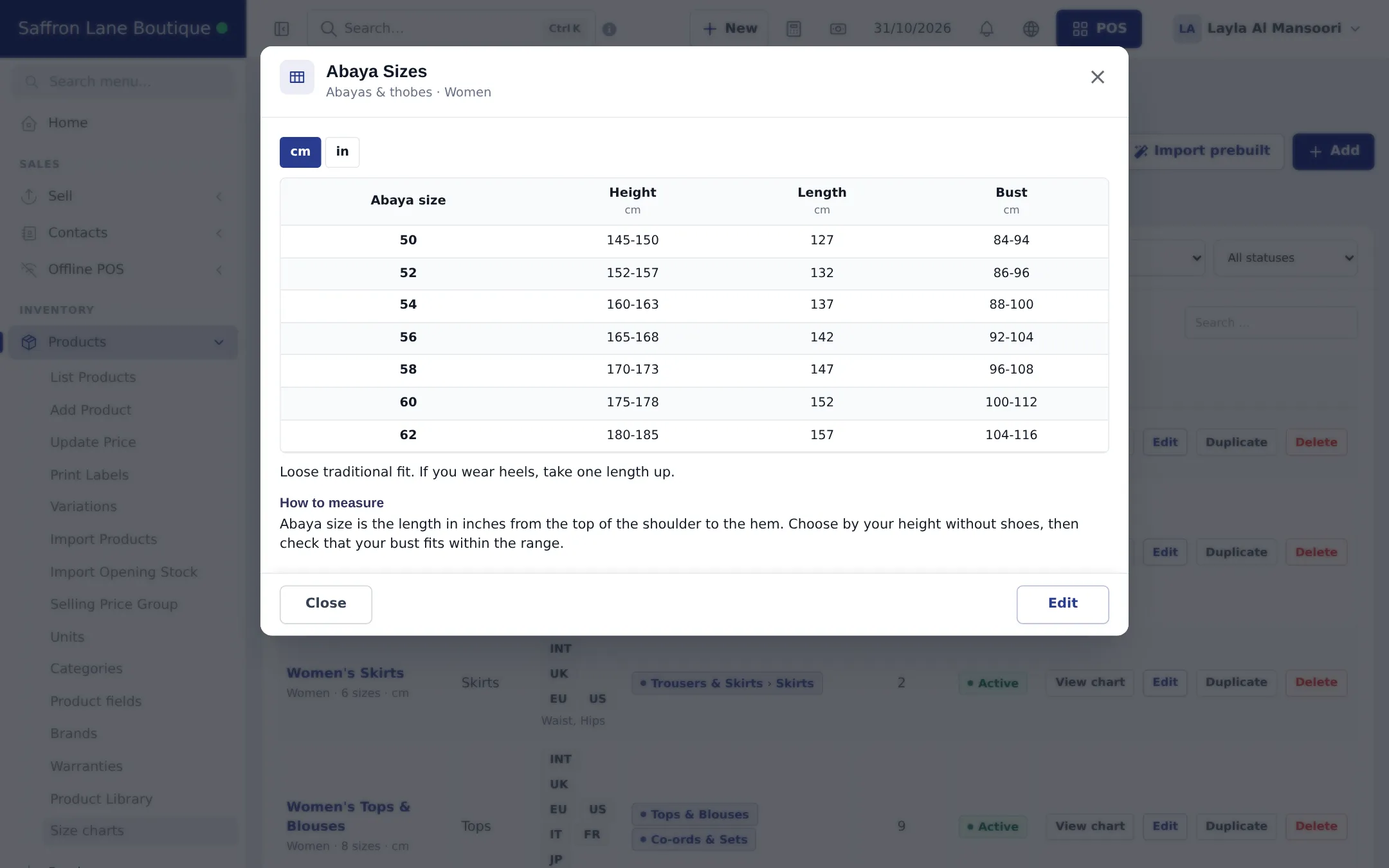Image resolution: width=1389 pixels, height=868 pixels.
Task: Focus the top Search field
Action: (x=451, y=29)
